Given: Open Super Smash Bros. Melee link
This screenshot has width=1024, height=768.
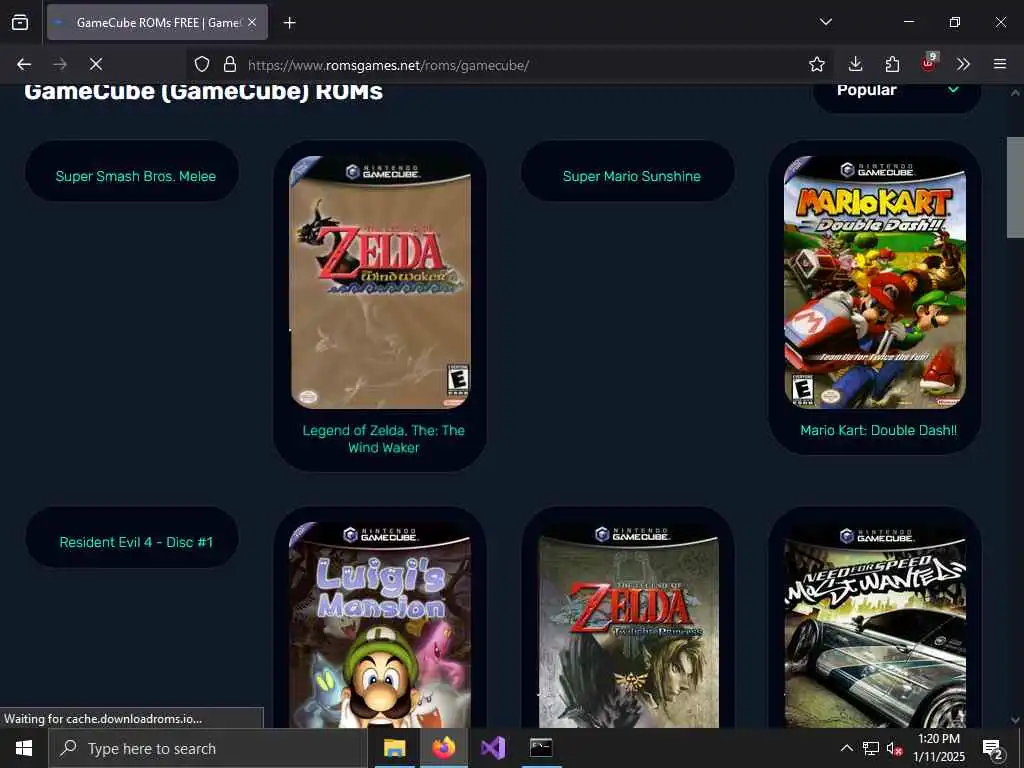Looking at the screenshot, I should pos(135,176).
